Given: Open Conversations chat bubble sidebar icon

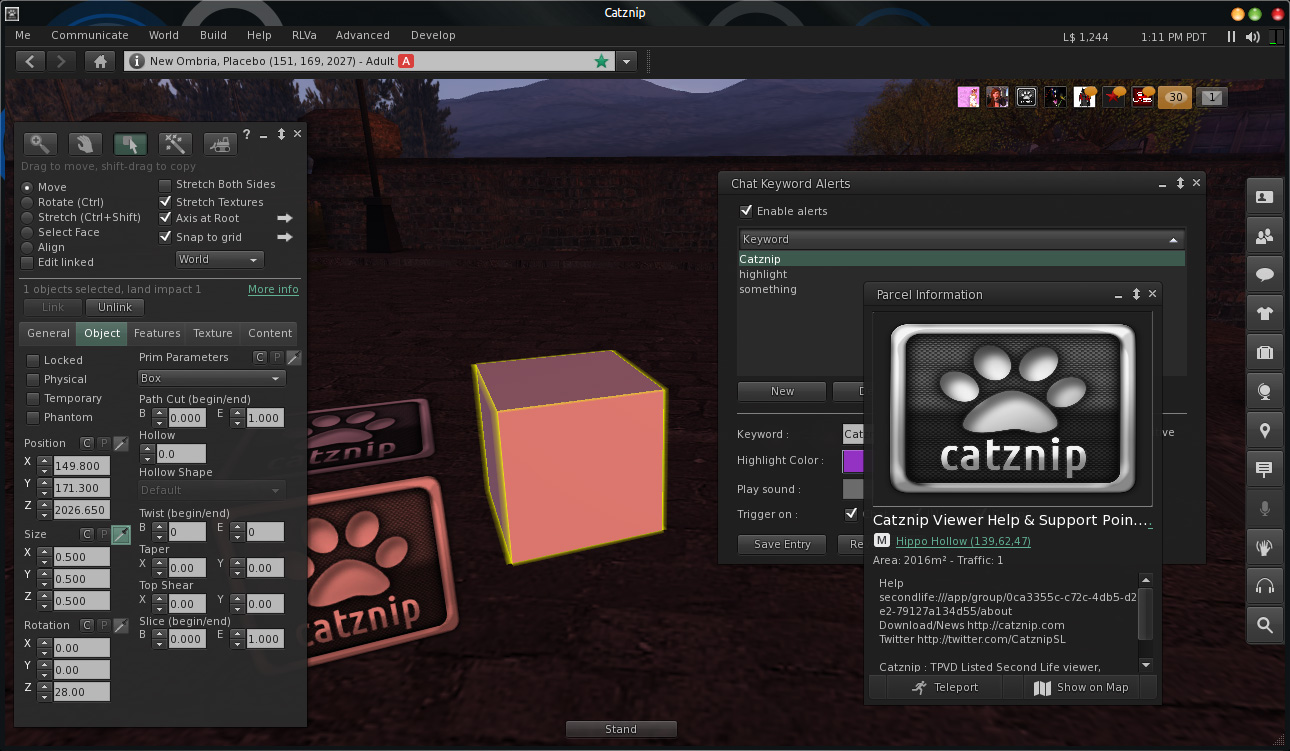Looking at the screenshot, I should click(1264, 275).
